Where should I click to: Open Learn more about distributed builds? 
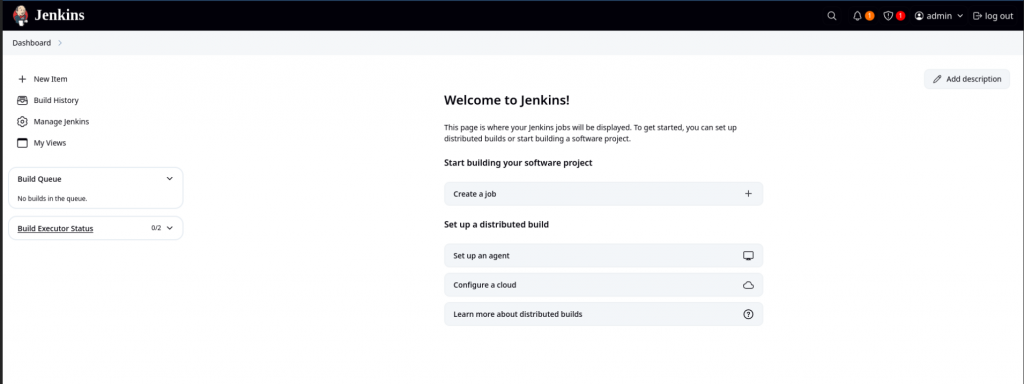click(603, 314)
